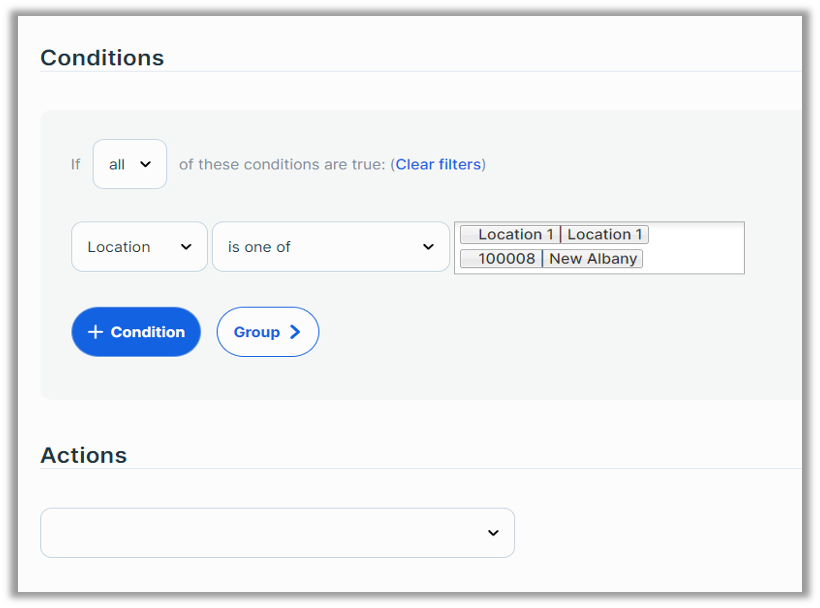Click the down arrow of Location field
Screen dimensions: 820x608
point(186,247)
